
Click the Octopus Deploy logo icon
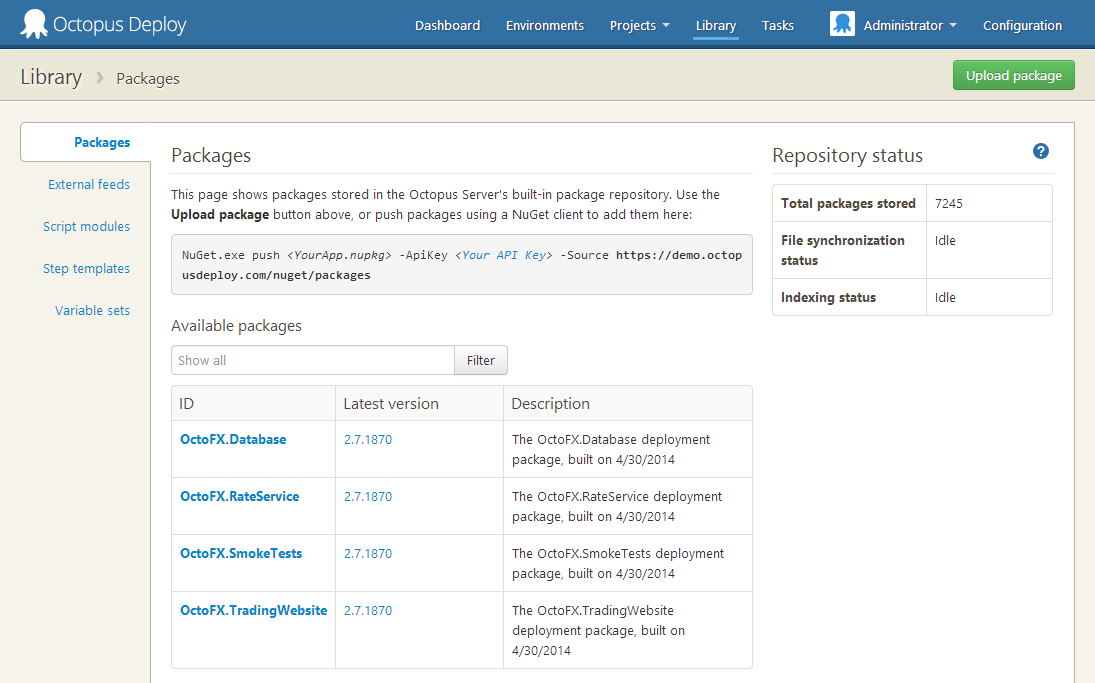coord(33,22)
